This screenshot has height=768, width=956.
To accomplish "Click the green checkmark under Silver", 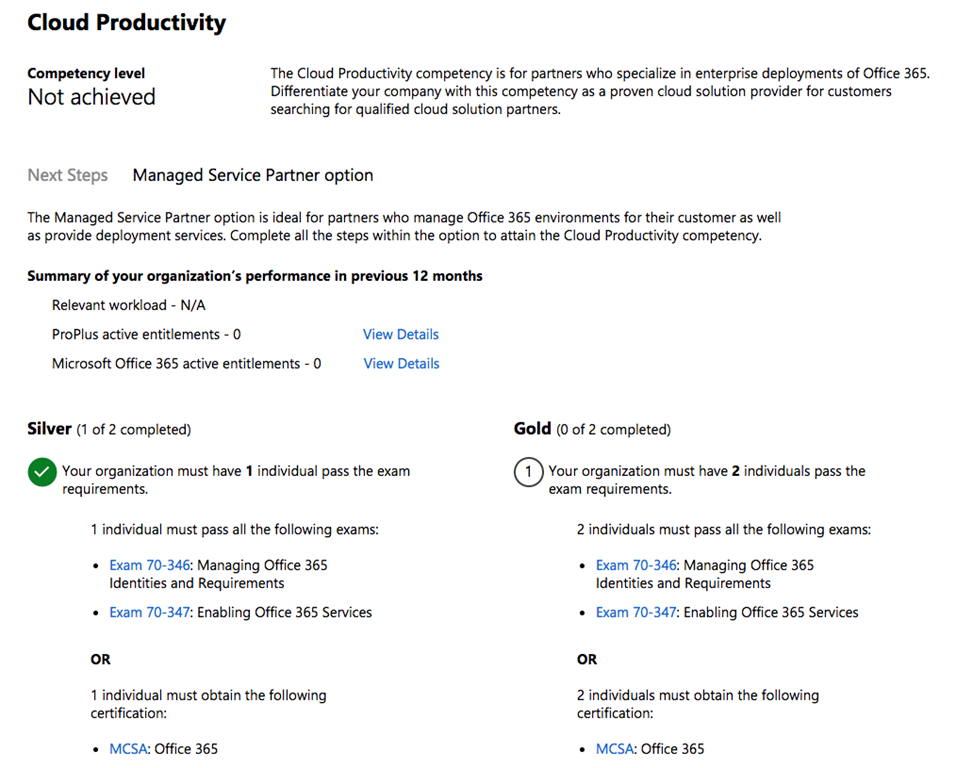I will [x=42, y=472].
